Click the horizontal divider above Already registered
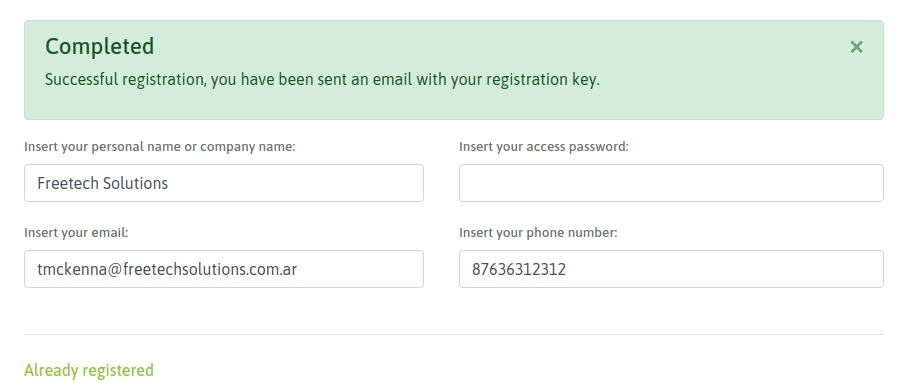Viewport: 902px width, 391px height. [453, 334]
